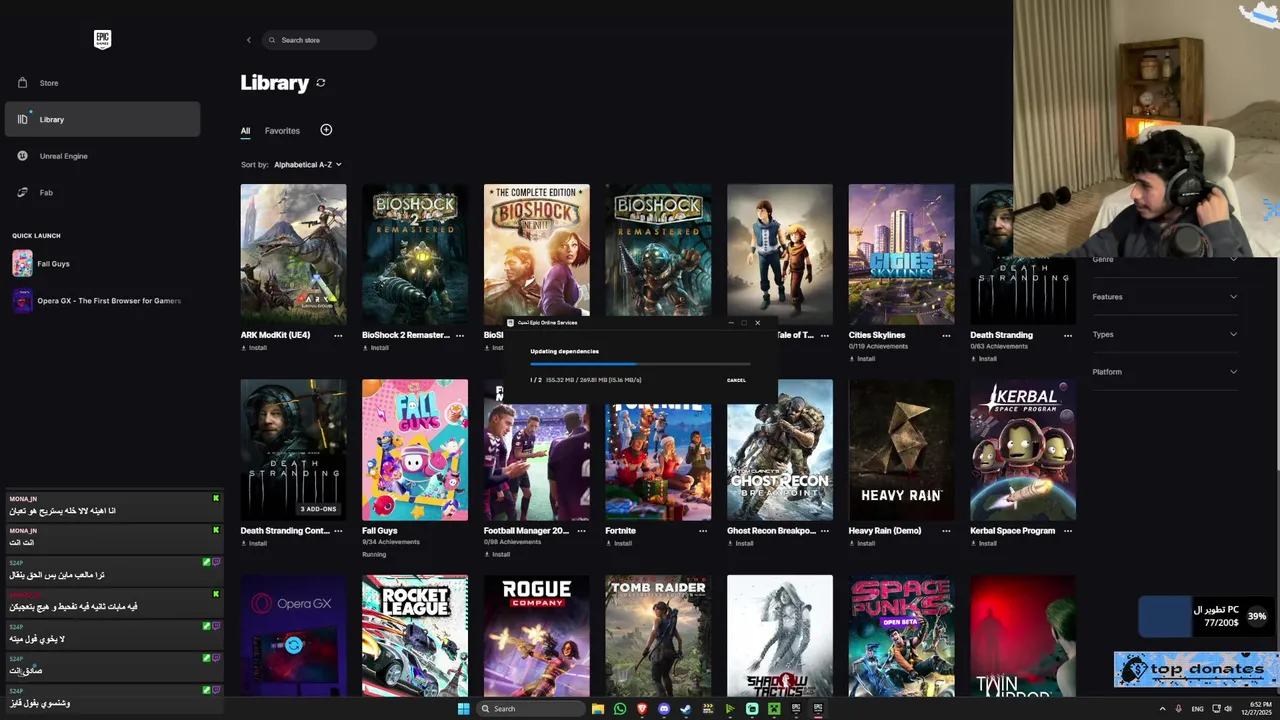1280x720 pixels.
Task: Click the ENG language indicator
Action: [x=1197, y=709]
